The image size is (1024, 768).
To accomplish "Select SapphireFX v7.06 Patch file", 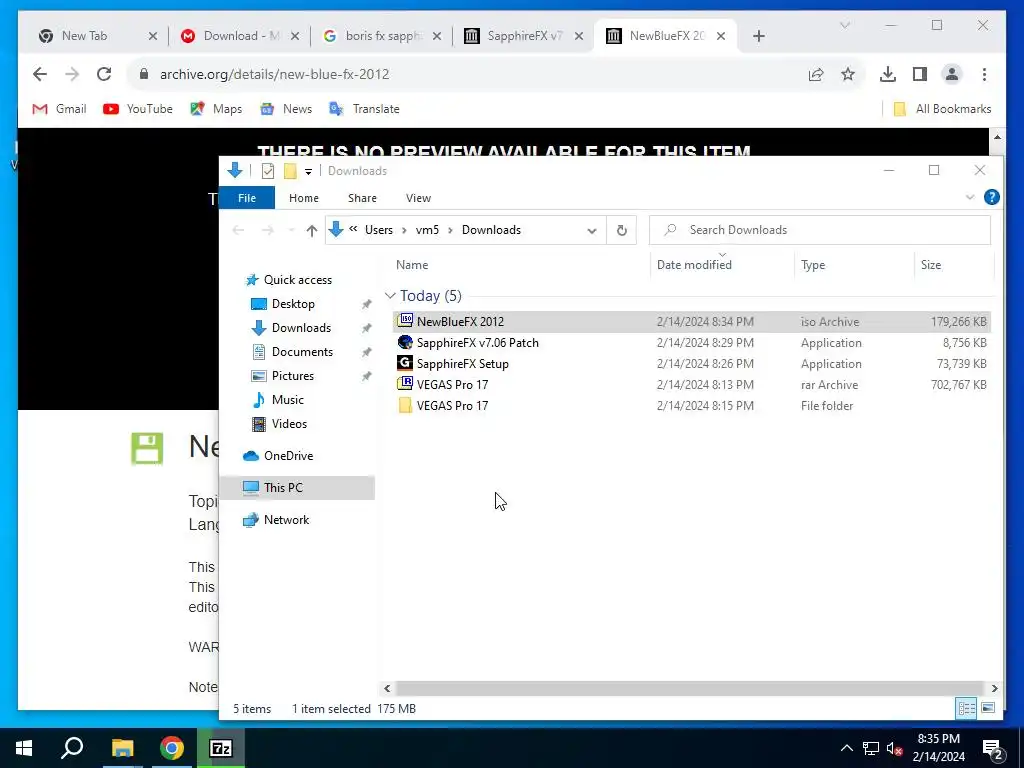I will click(x=691, y=343).
